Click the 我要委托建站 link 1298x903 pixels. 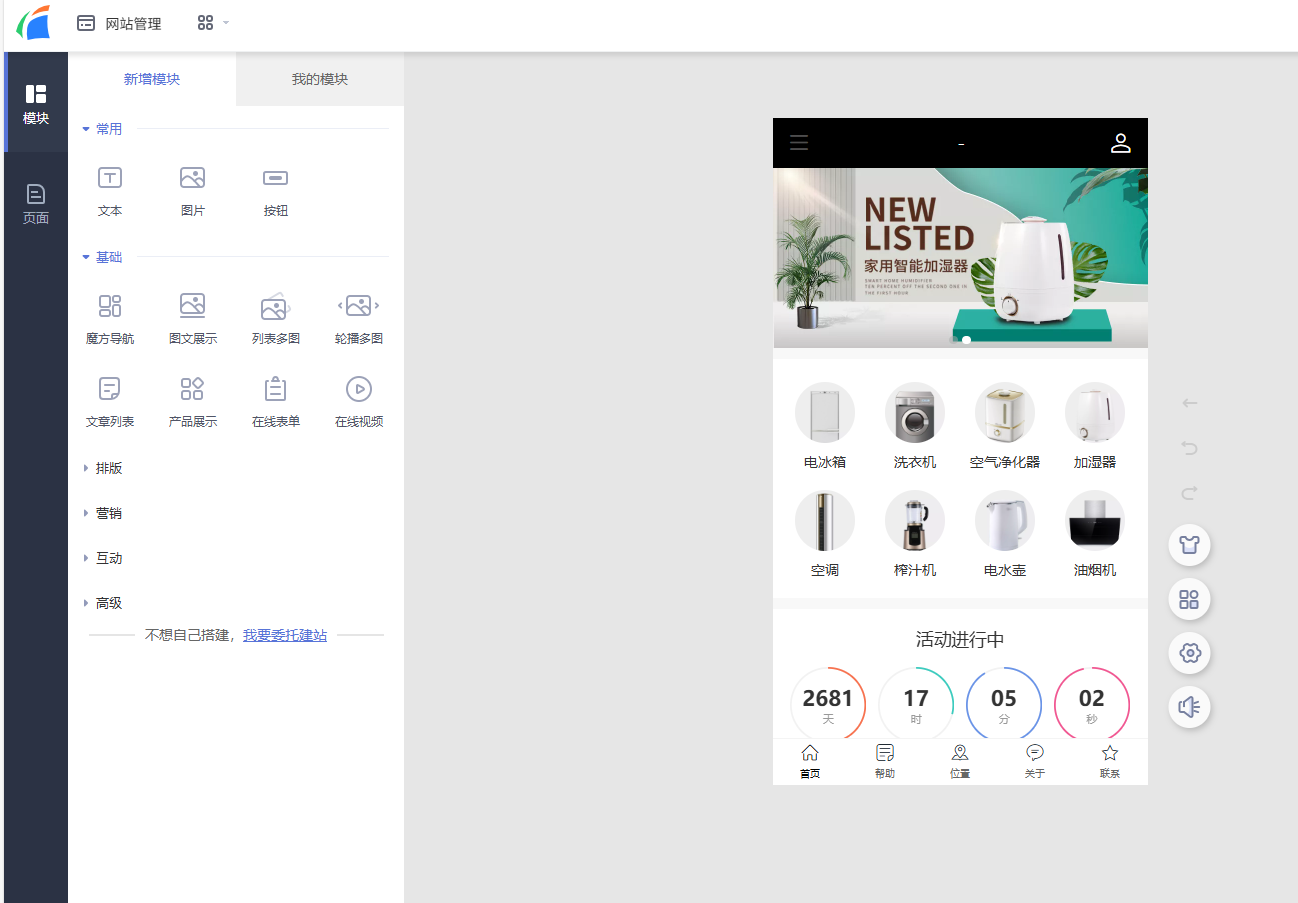(x=284, y=635)
